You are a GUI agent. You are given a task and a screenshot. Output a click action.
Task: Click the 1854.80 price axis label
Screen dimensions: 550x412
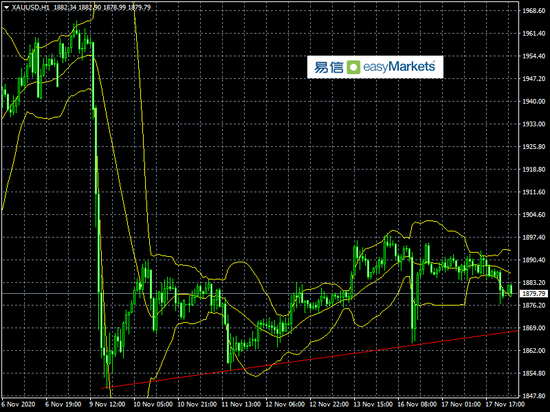(534, 373)
